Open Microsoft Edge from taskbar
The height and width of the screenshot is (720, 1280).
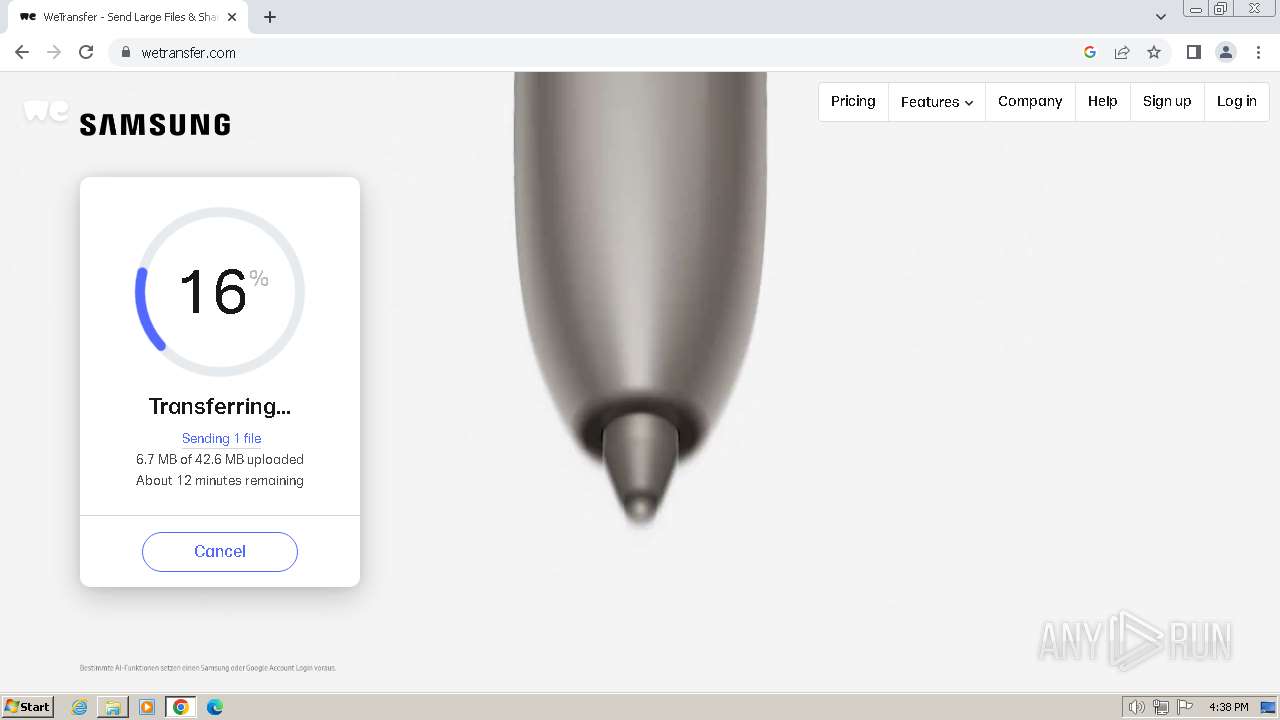pos(215,707)
